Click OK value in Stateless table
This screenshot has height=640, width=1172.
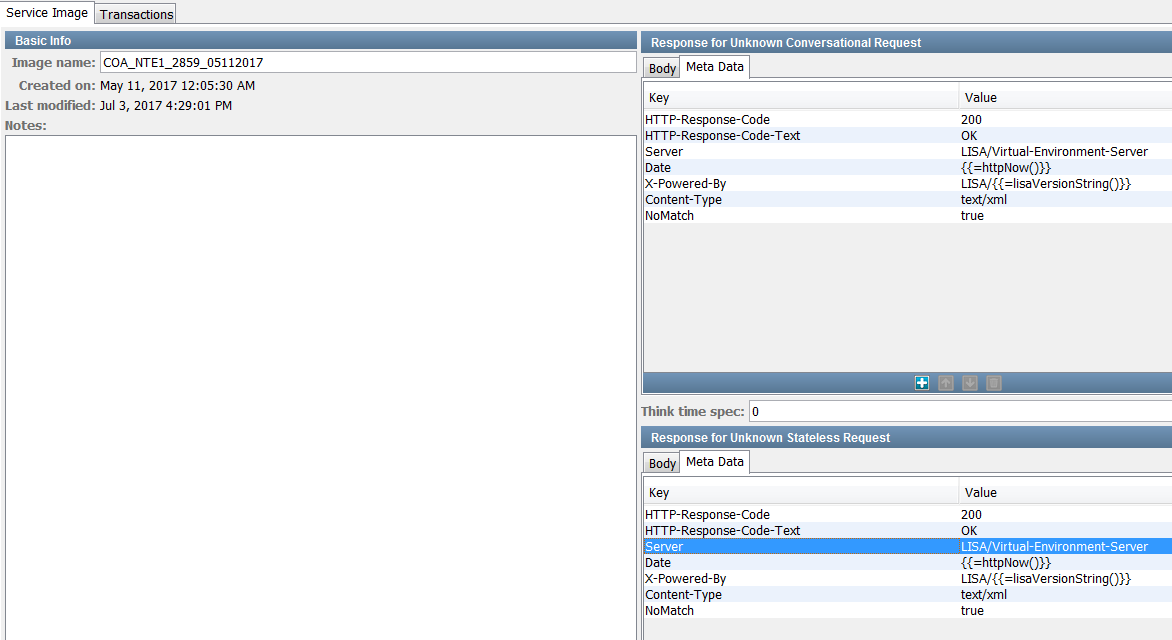pyautogui.click(x=969, y=531)
